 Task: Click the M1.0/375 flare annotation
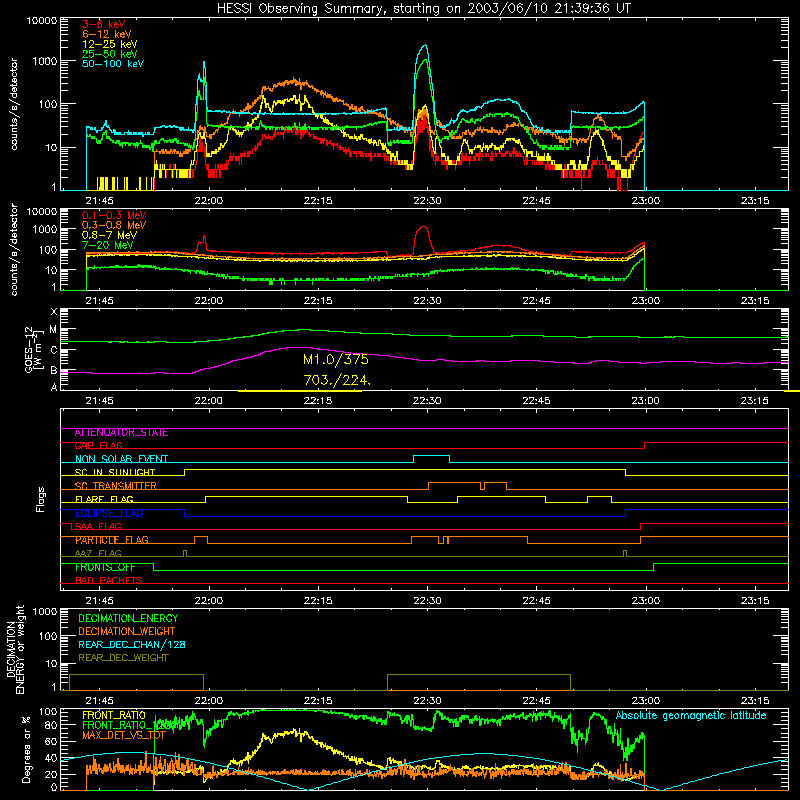336,360
